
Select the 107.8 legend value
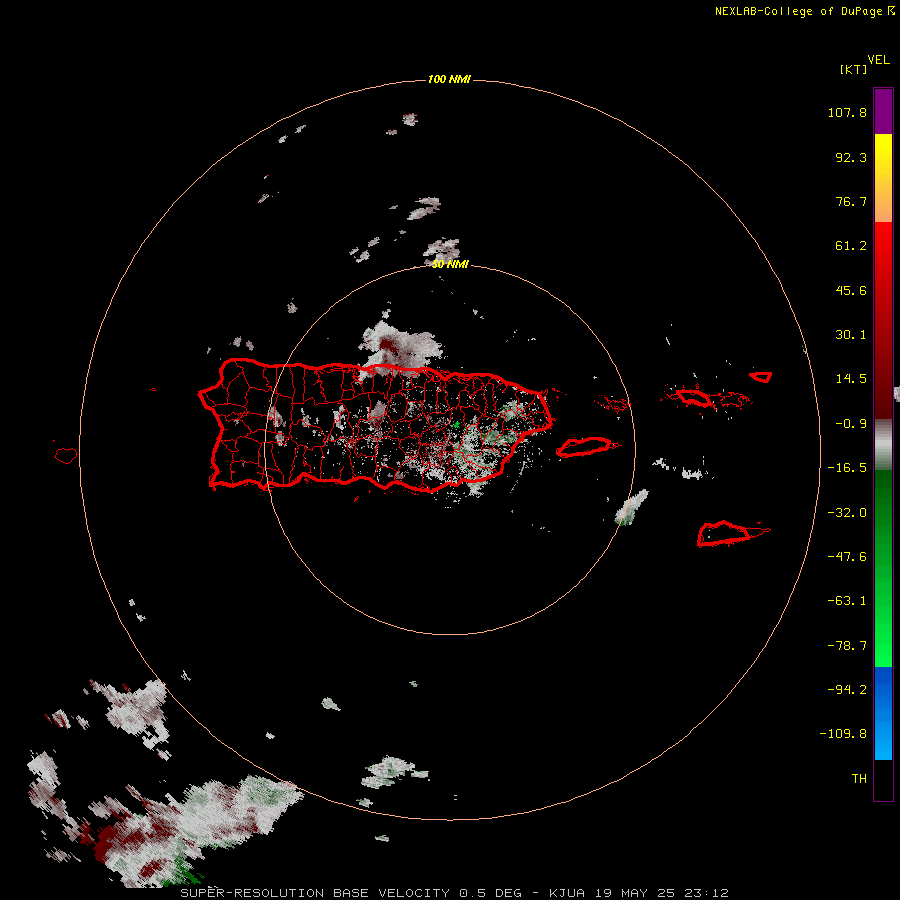(x=847, y=112)
